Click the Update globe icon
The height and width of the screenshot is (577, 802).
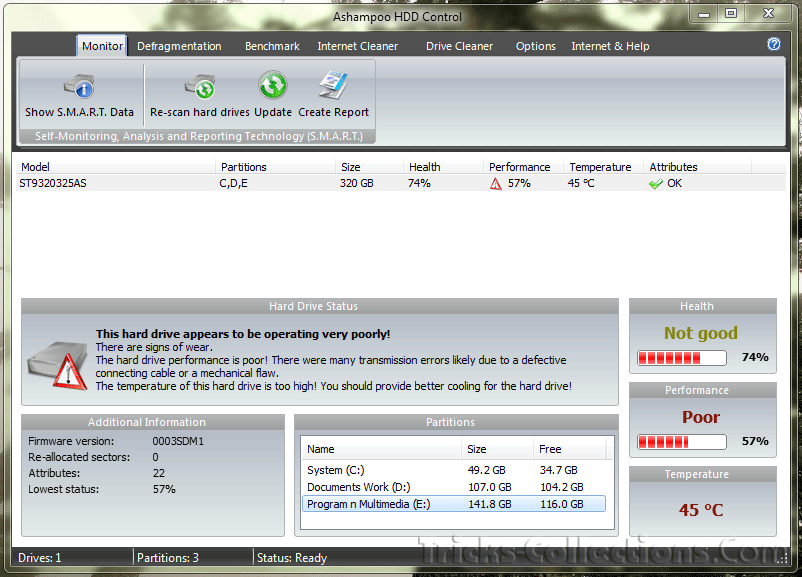(272, 86)
